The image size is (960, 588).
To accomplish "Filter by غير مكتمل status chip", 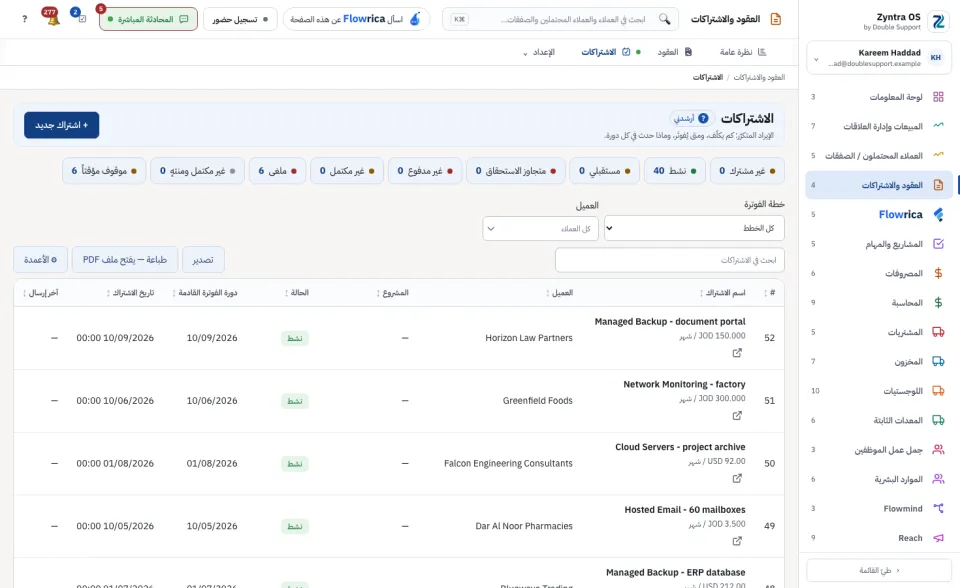I will [x=347, y=171].
